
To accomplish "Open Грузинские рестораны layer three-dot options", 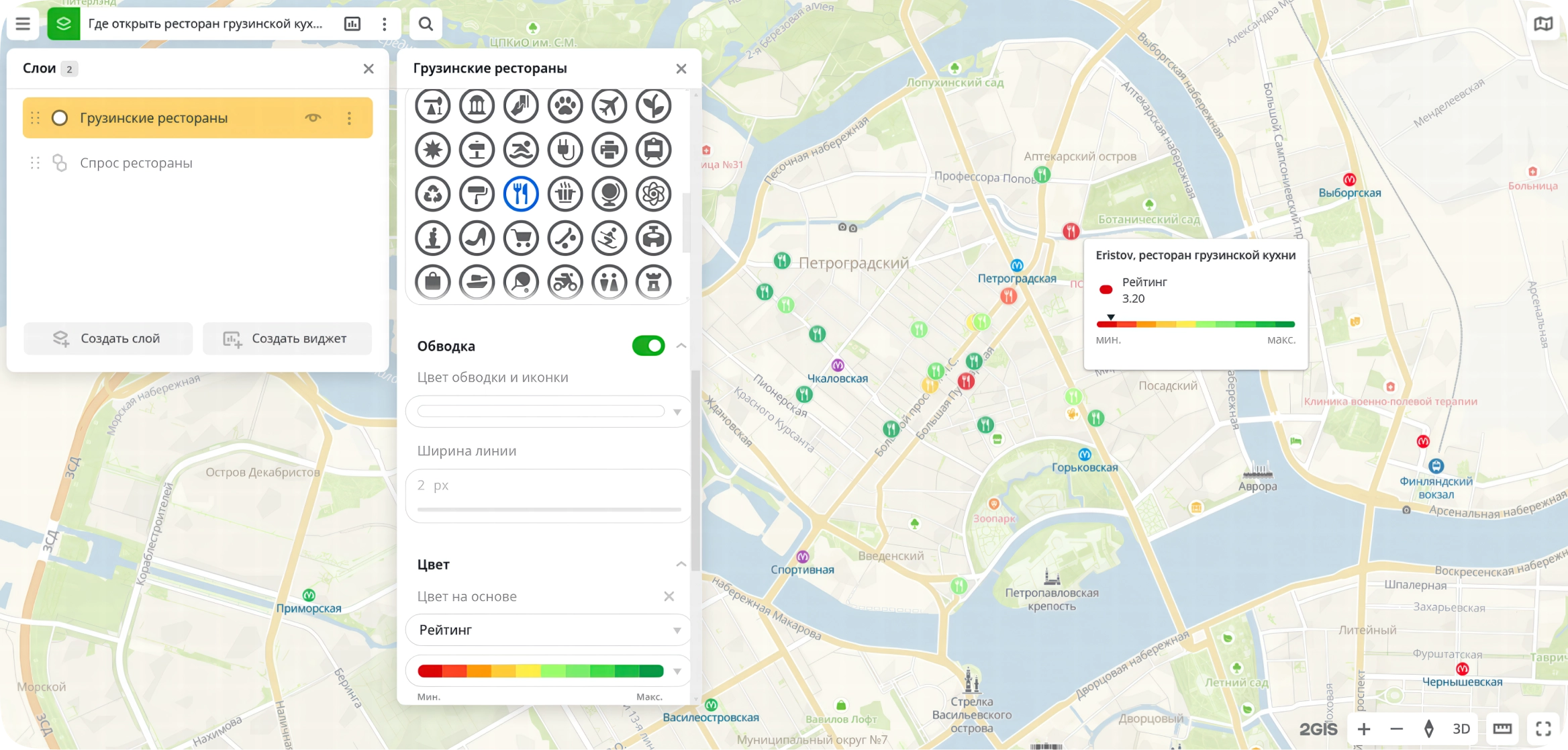I will pyautogui.click(x=350, y=118).
